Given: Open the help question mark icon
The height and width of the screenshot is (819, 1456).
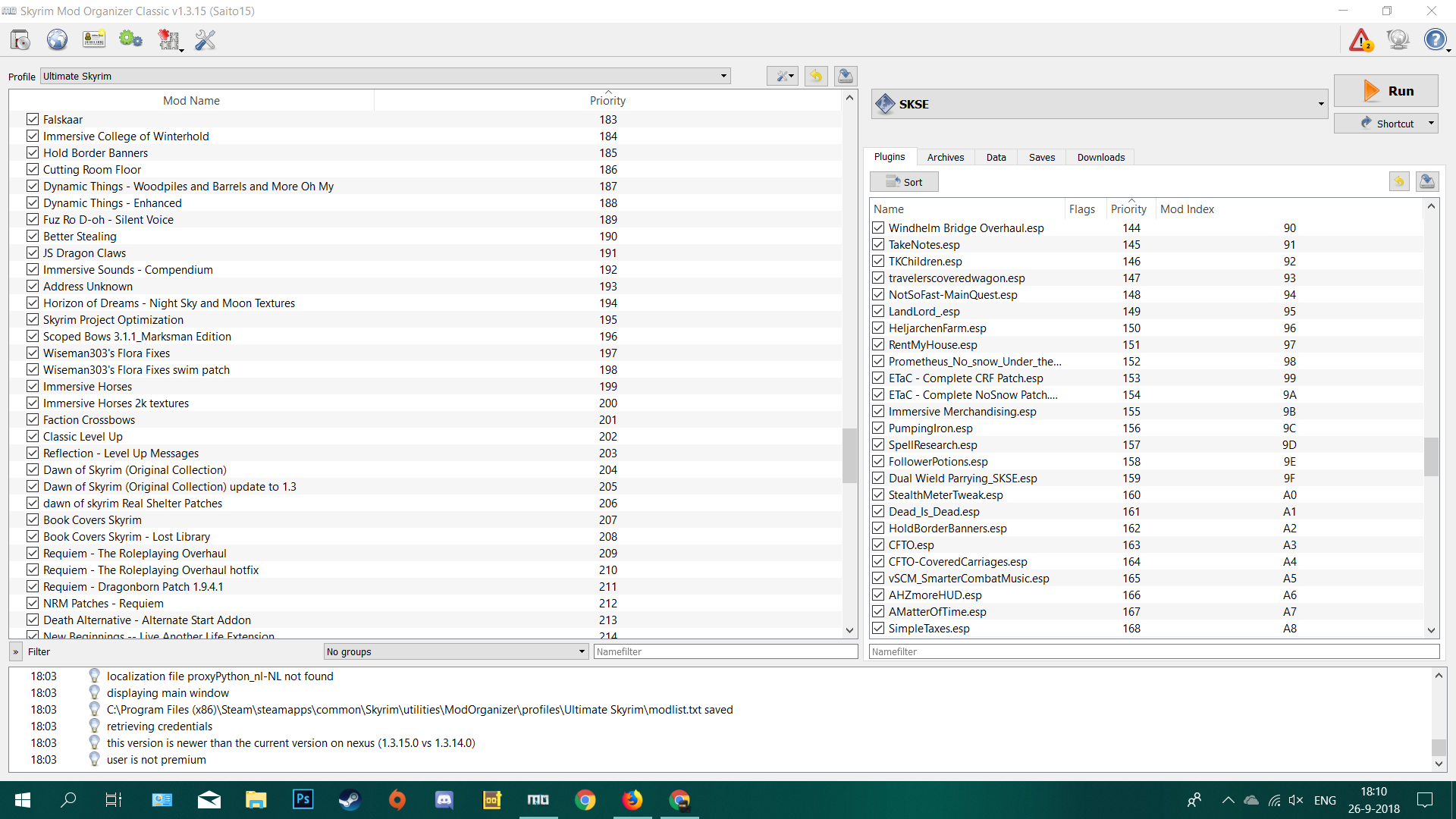Looking at the screenshot, I should click(1435, 39).
